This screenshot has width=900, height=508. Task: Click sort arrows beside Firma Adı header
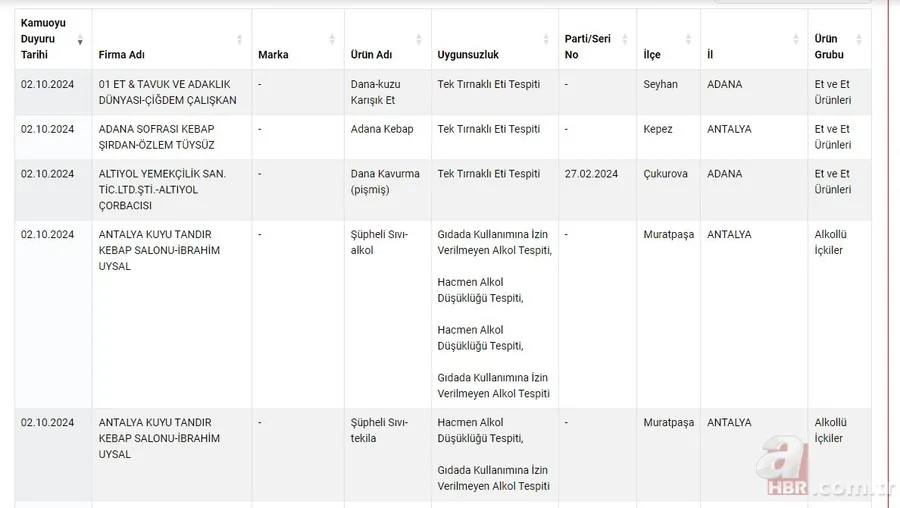click(240, 40)
